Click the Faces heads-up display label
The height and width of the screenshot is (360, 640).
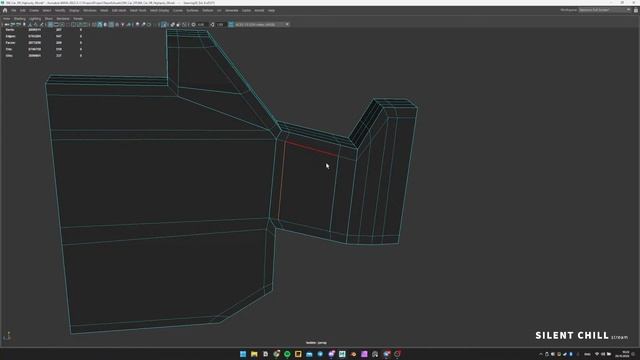11,43
